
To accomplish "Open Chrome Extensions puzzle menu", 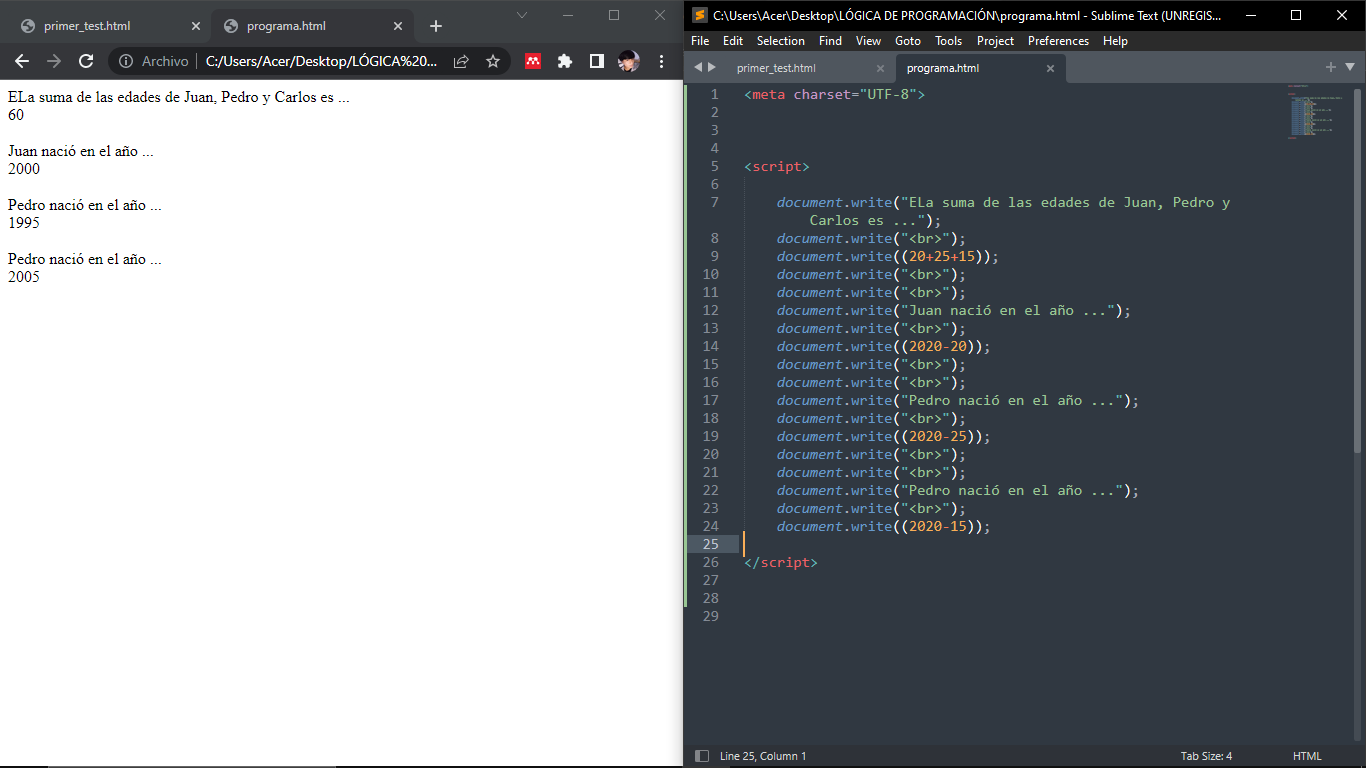I will [565, 61].
